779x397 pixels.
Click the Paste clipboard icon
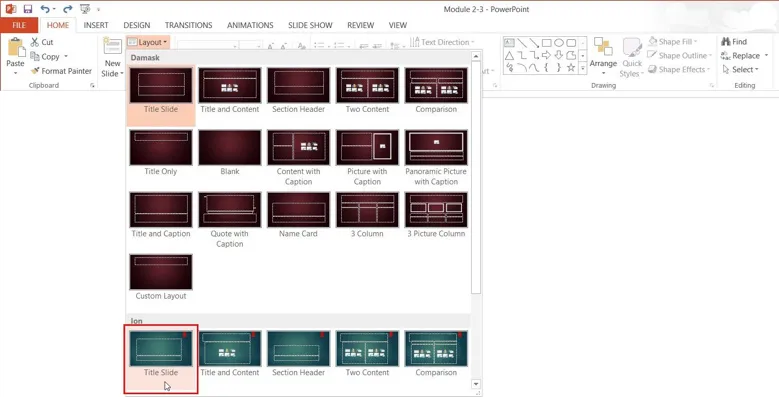(x=15, y=47)
